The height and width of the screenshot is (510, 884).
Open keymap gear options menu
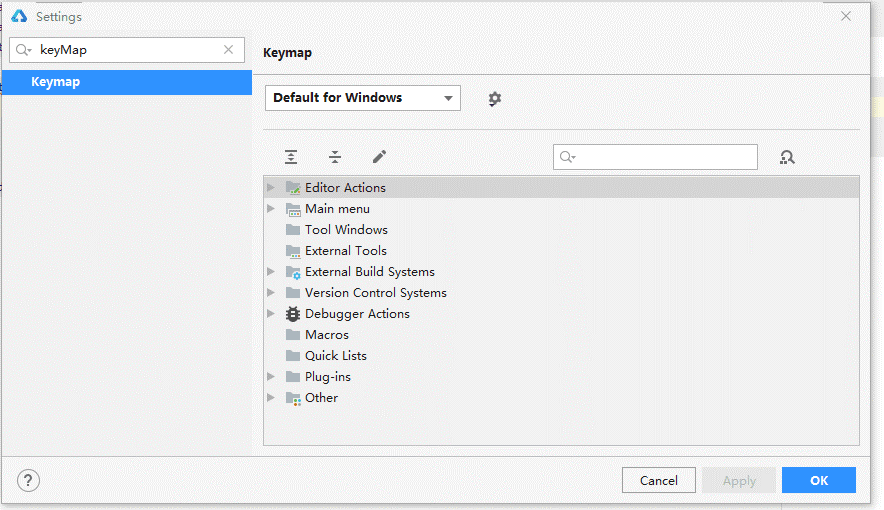pos(494,99)
